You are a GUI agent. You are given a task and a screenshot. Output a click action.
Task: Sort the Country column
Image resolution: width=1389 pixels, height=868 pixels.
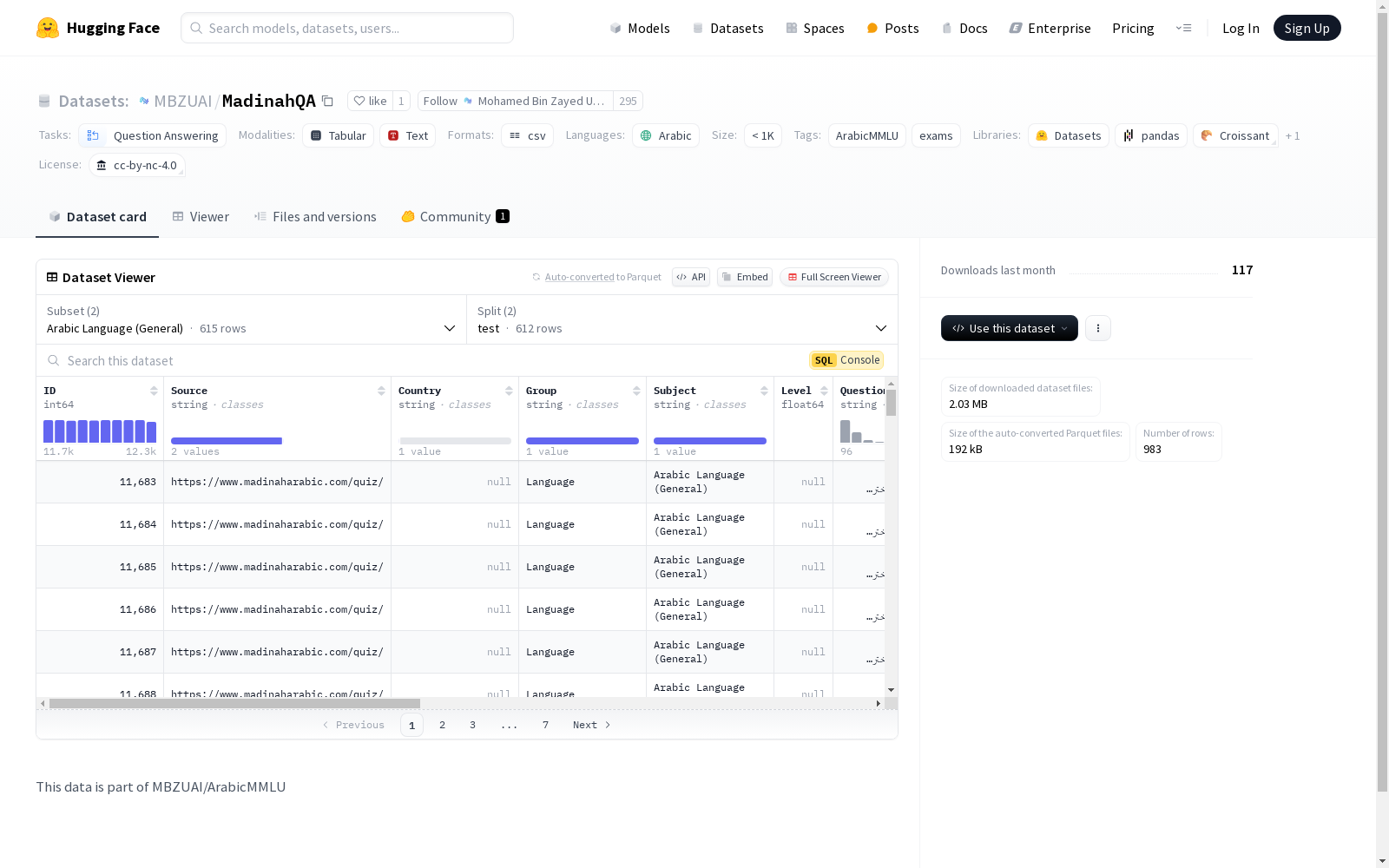coord(509,391)
